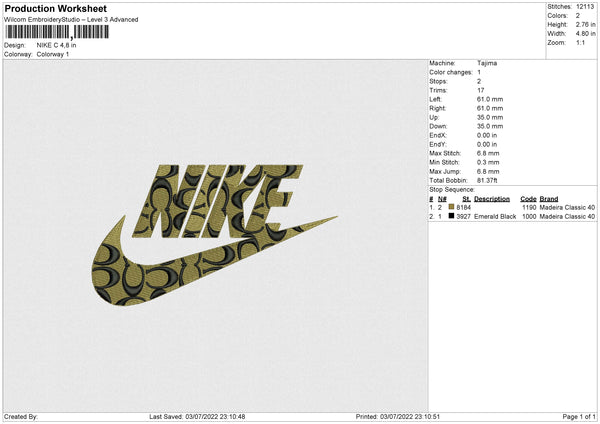600x424 pixels.
Task: Click the Width value 4.80 in
Action: tap(585, 34)
